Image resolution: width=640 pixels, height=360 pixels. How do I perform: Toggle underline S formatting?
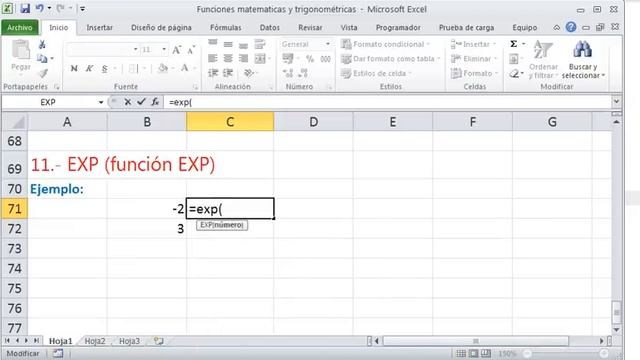coord(104,68)
